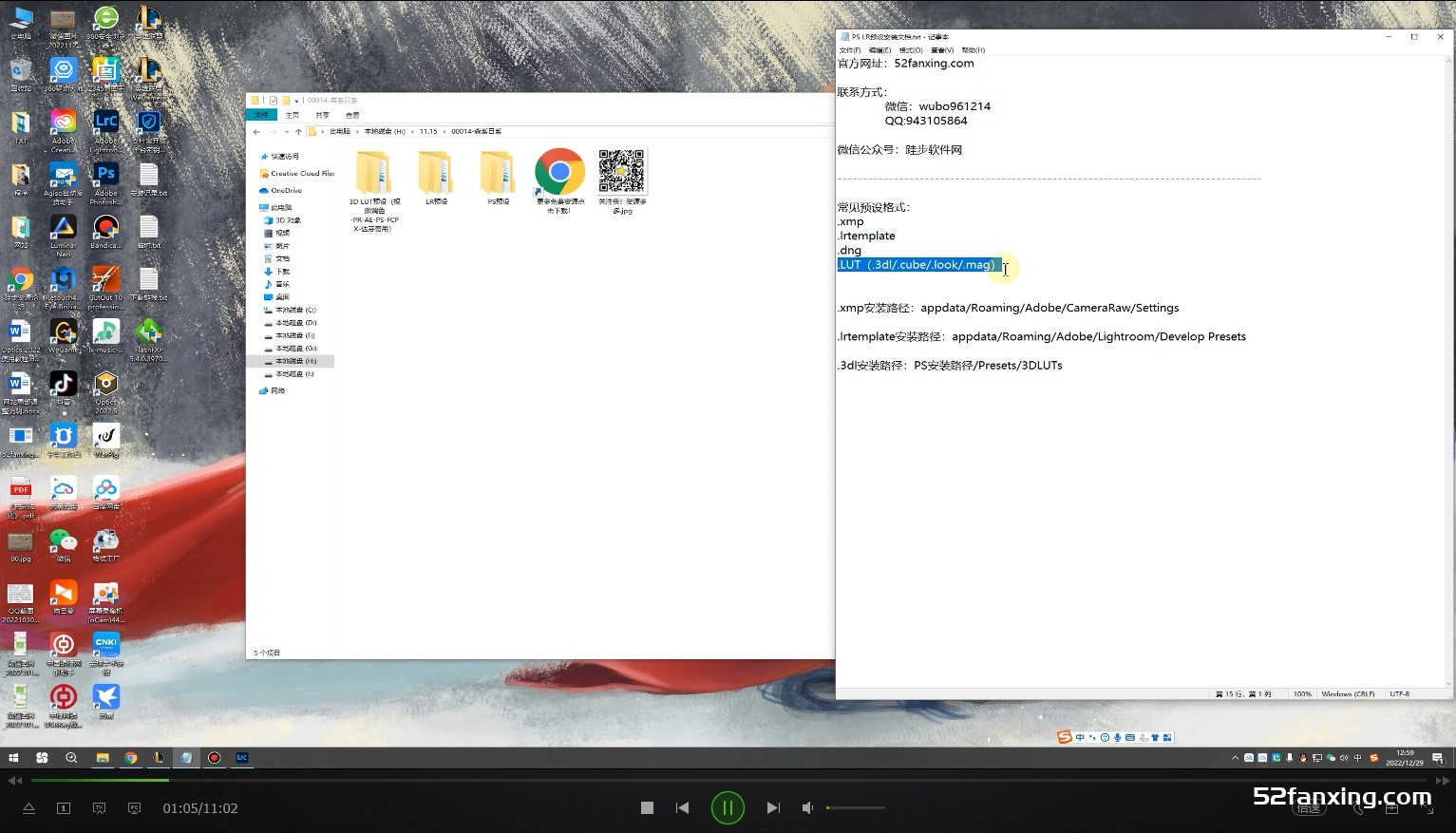
Task: Select 网络 in Explorer navigation pane
Action: pyautogui.click(x=273, y=391)
